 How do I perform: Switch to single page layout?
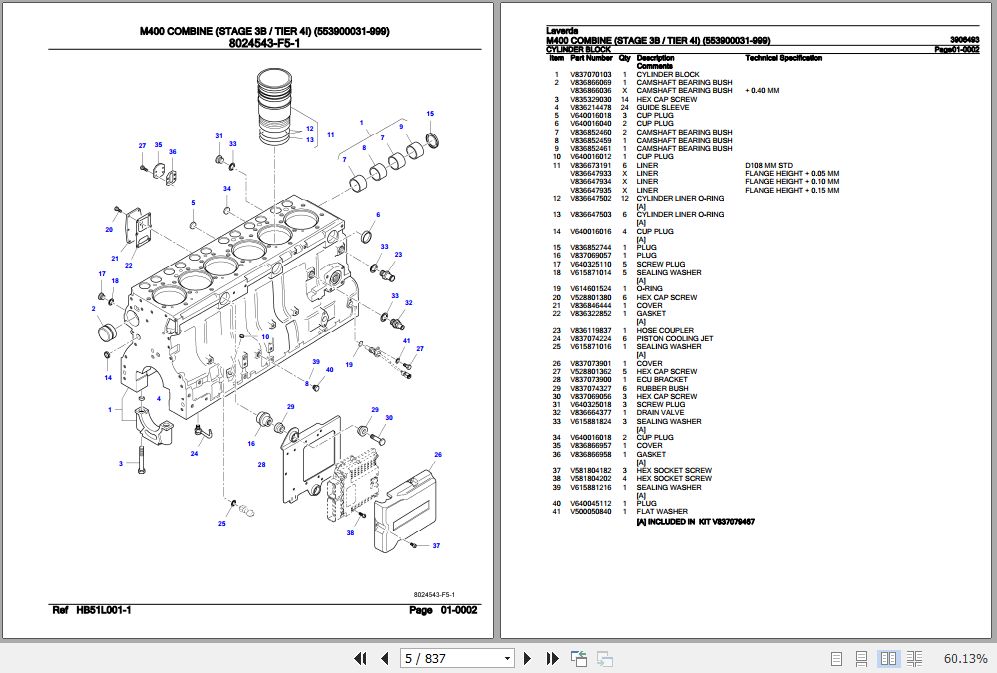click(x=836, y=658)
